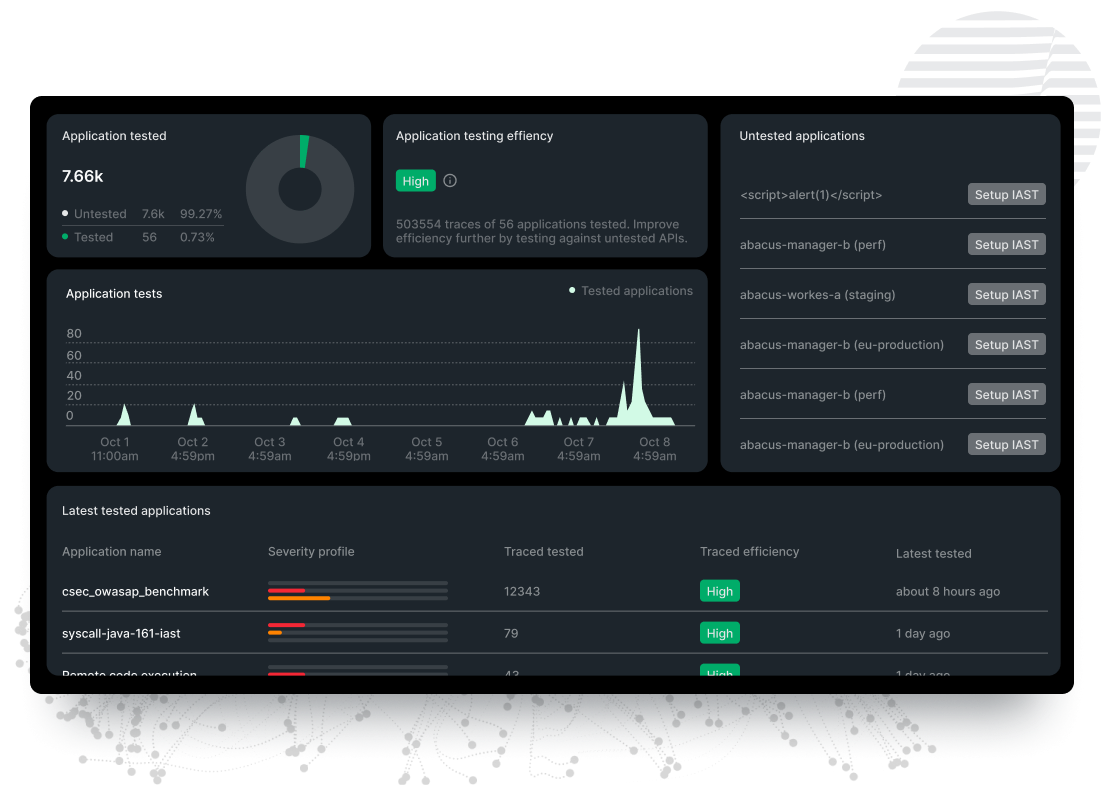Open the csec_owasap_benchmark application

coord(135,591)
